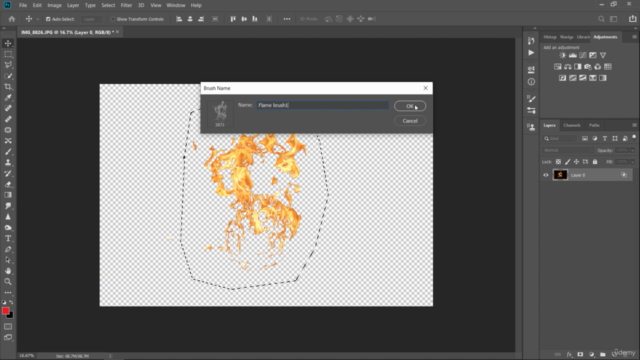This screenshot has width=640, height=360.
Task: Switch to the Paths tab
Action: [x=594, y=125]
